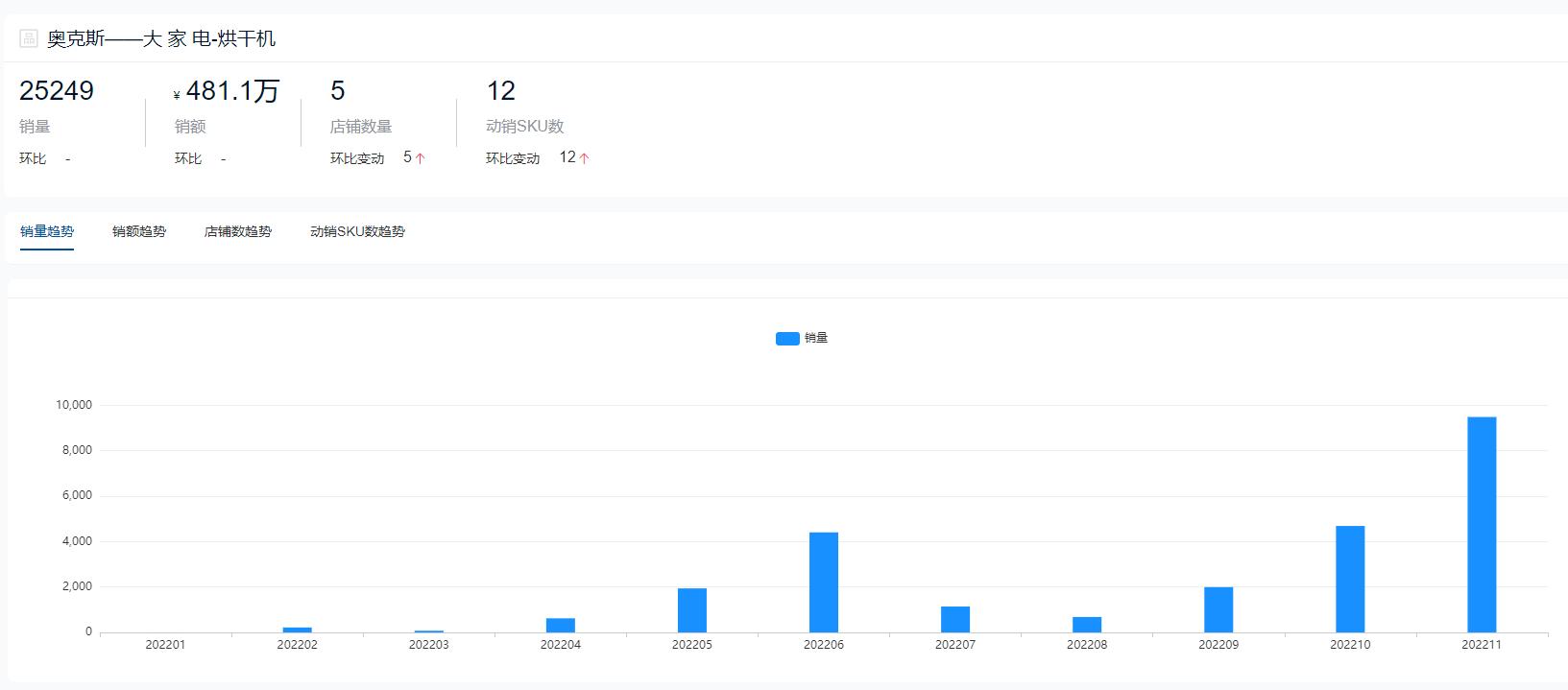Click the 202203 x-axis label
The height and width of the screenshot is (690, 1568).
pyautogui.click(x=428, y=645)
